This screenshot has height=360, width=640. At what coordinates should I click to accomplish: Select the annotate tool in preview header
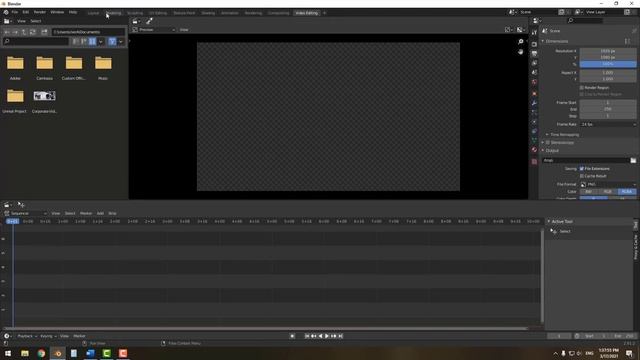pyautogui.click(x=149, y=21)
